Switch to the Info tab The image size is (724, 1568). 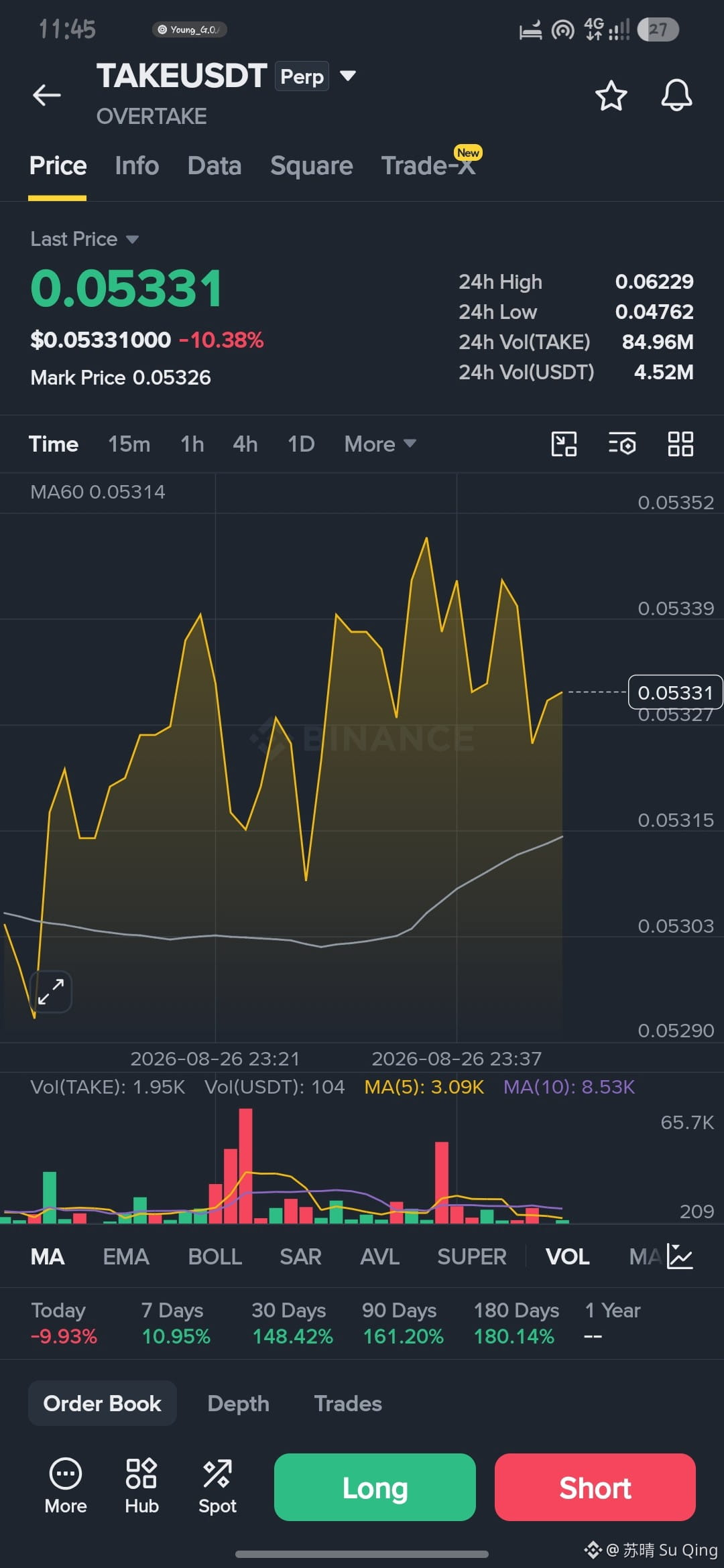click(x=137, y=166)
